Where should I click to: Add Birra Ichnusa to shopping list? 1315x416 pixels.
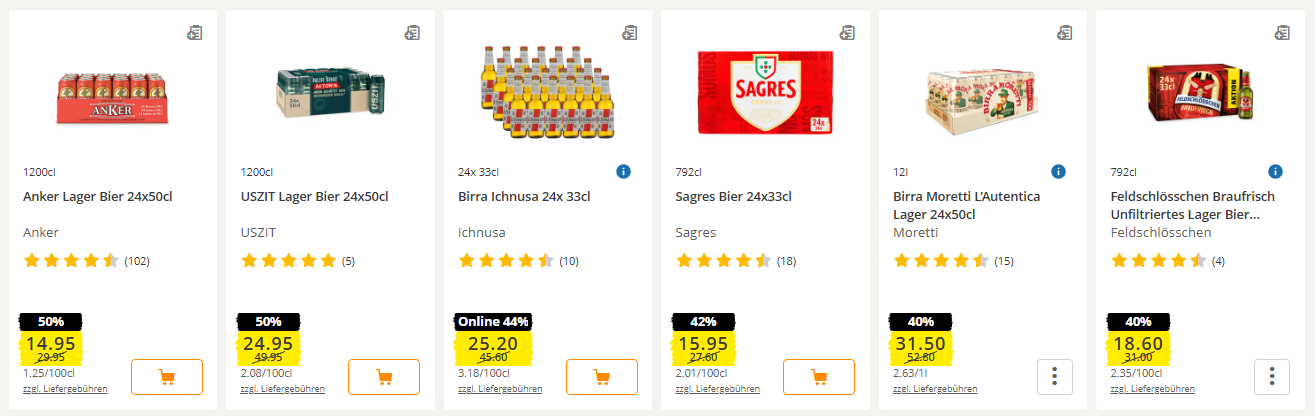click(x=629, y=33)
